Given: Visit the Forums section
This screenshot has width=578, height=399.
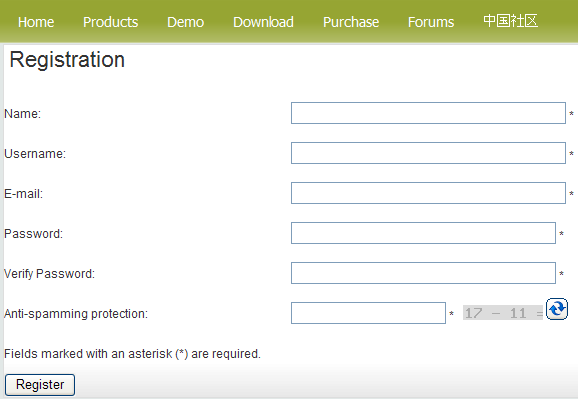Looking at the screenshot, I should pos(431,22).
